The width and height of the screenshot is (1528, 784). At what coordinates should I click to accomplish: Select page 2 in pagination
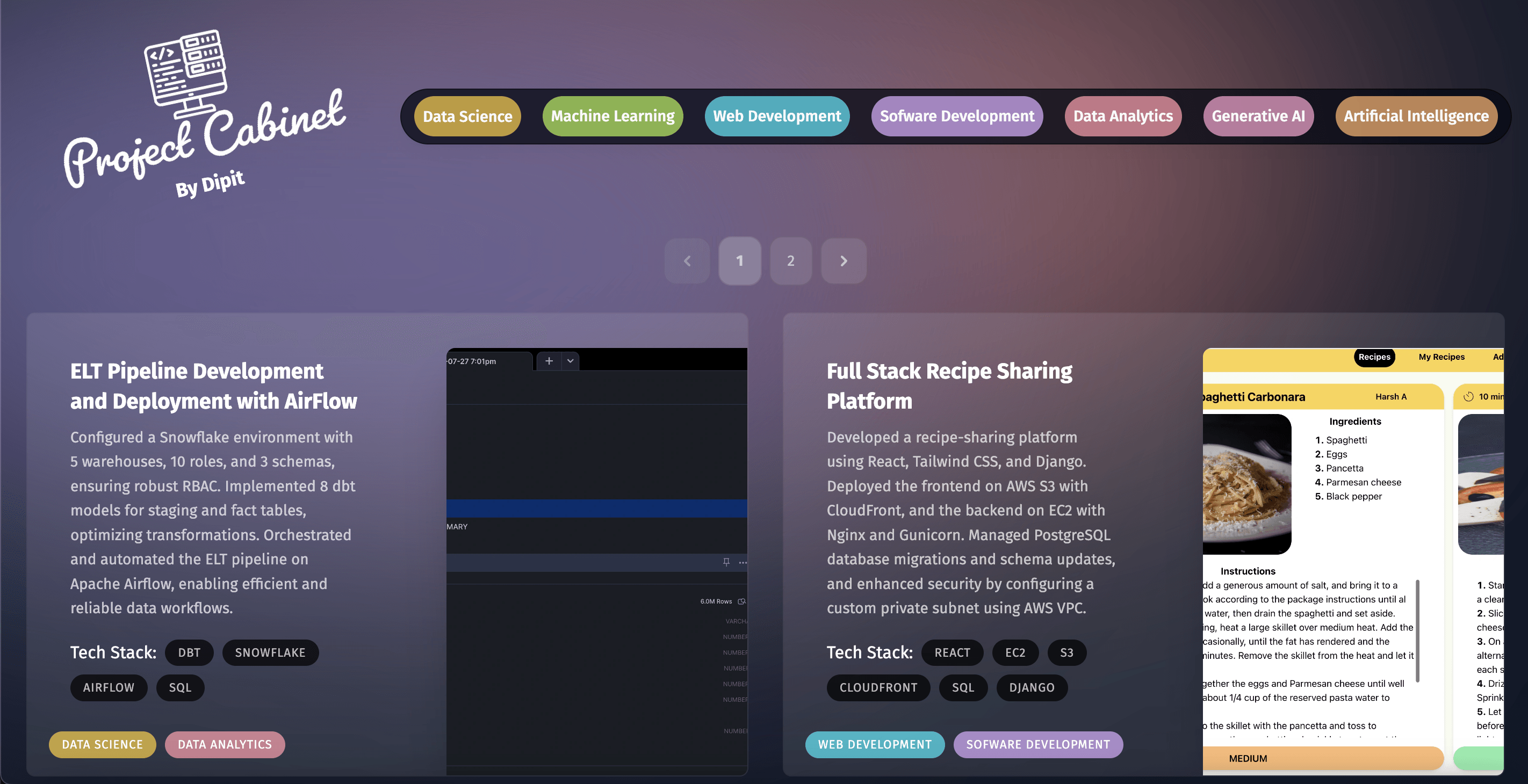point(791,261)
